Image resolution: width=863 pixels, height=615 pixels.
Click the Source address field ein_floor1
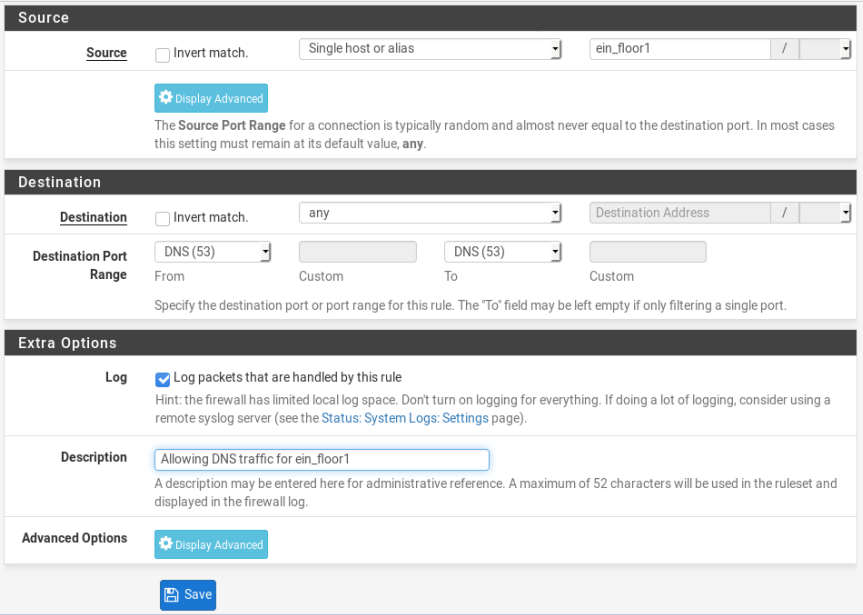[680, 49]
